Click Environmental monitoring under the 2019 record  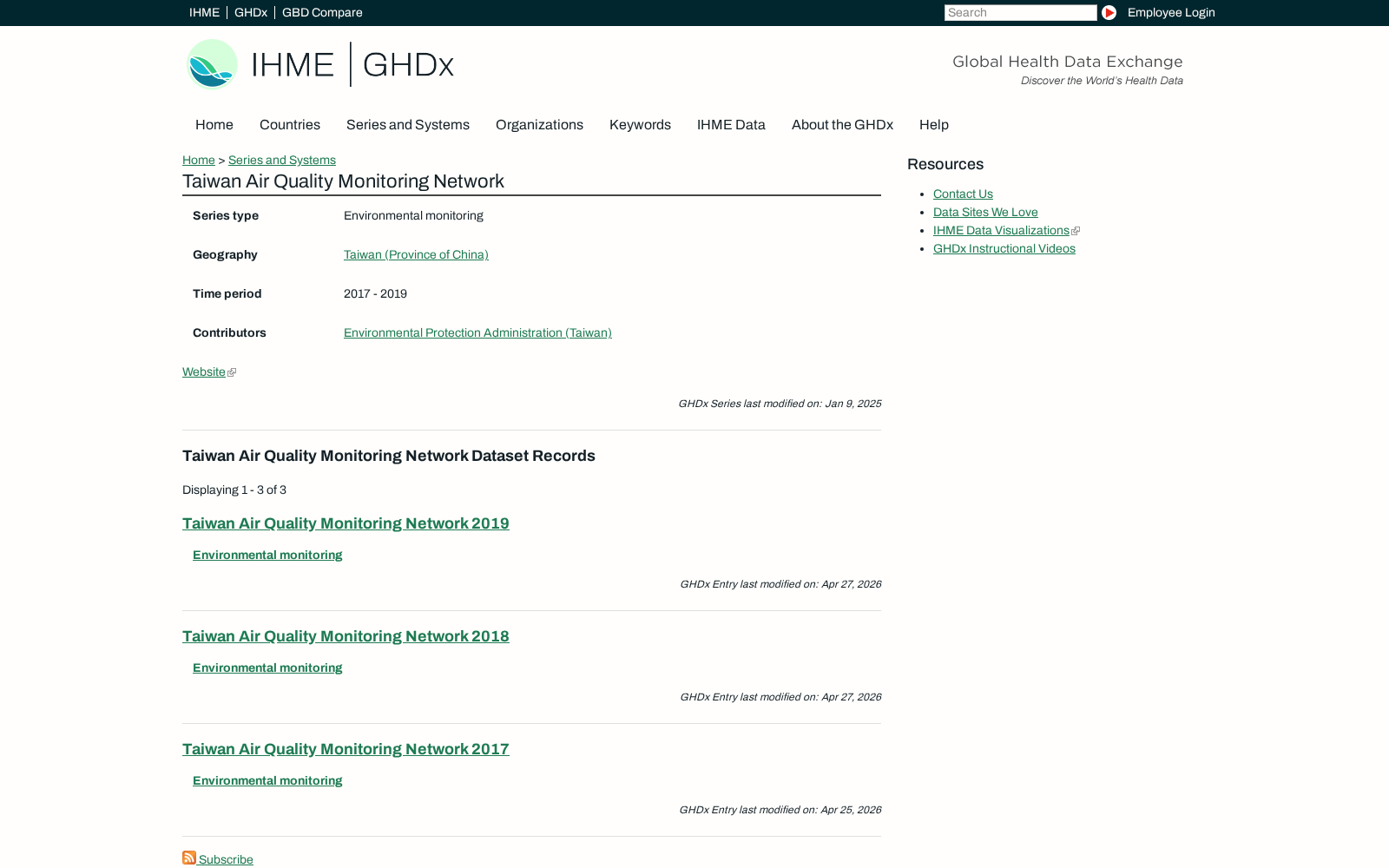click(x=267, y=555)
